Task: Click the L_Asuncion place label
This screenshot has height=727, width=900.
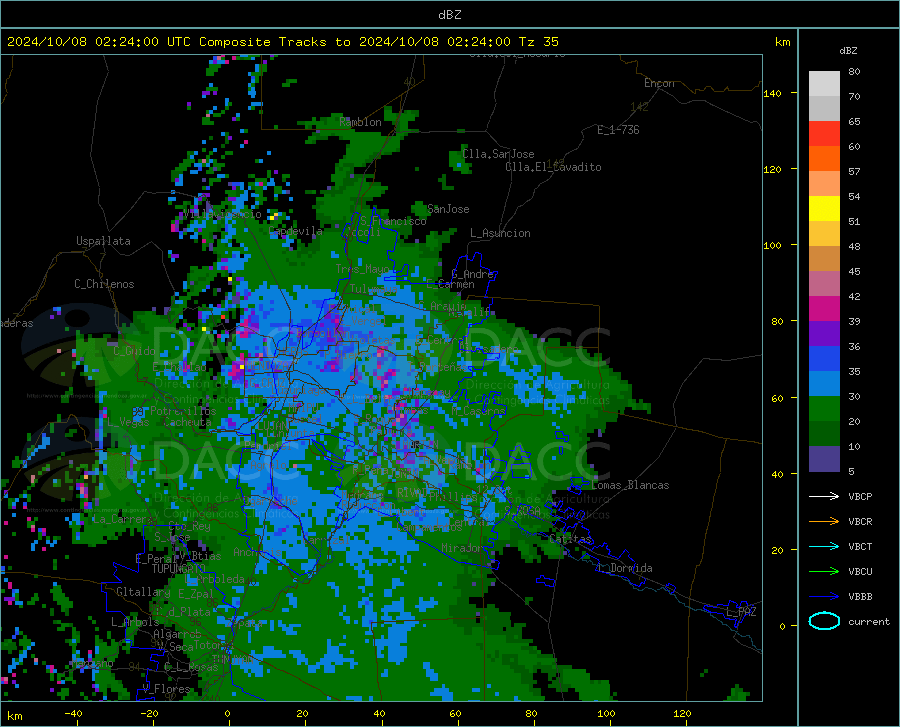Action: 500,233
